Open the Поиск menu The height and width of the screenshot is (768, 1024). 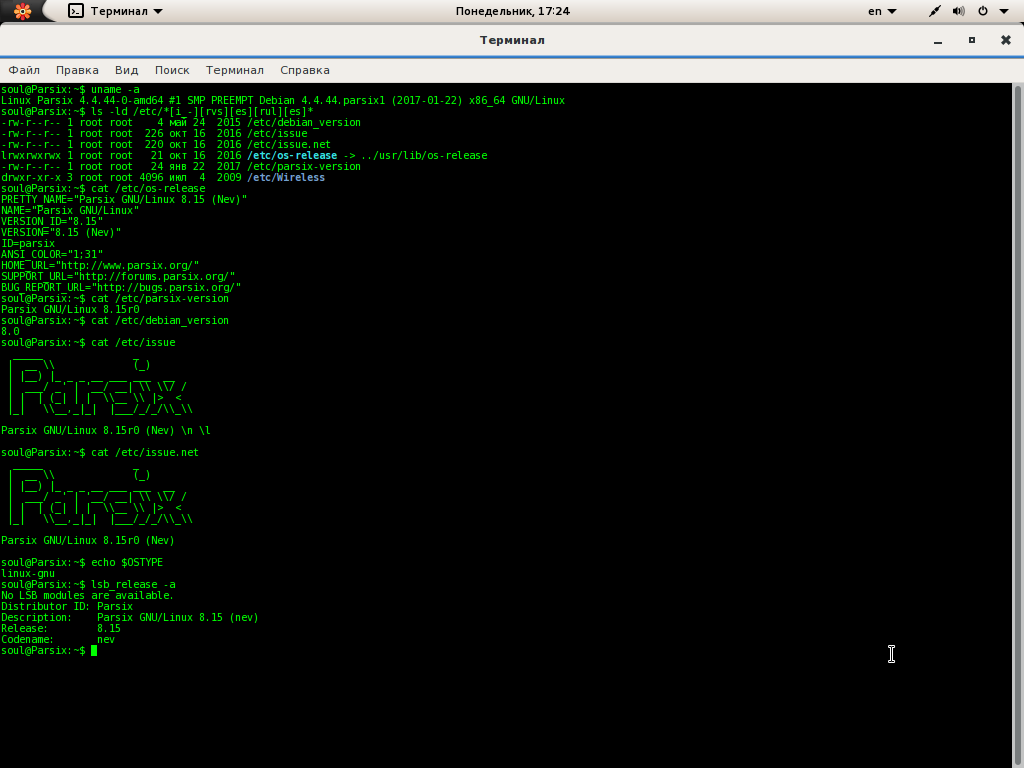coord(172,70)
